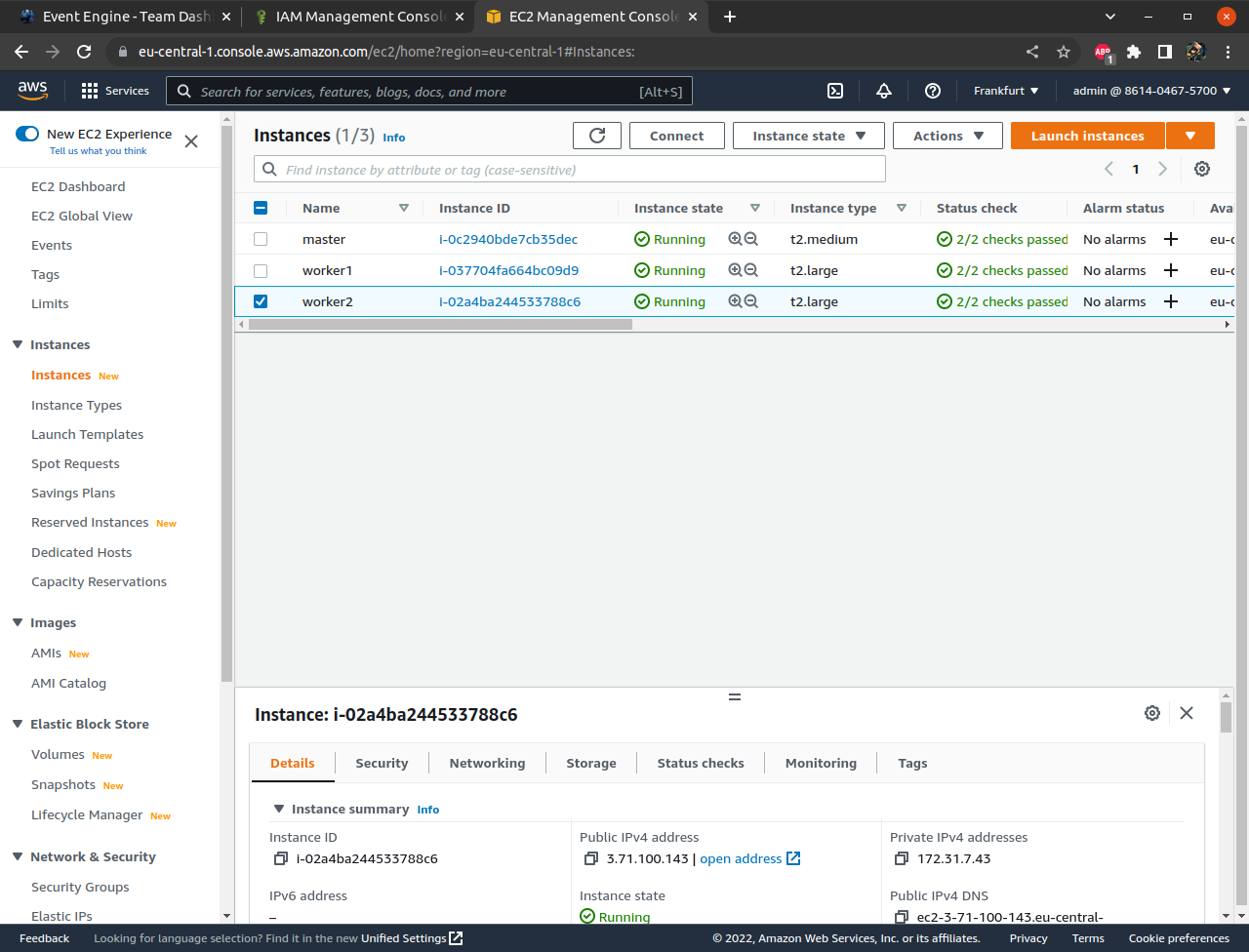Zoom out on master instance state

pos(751,239)
